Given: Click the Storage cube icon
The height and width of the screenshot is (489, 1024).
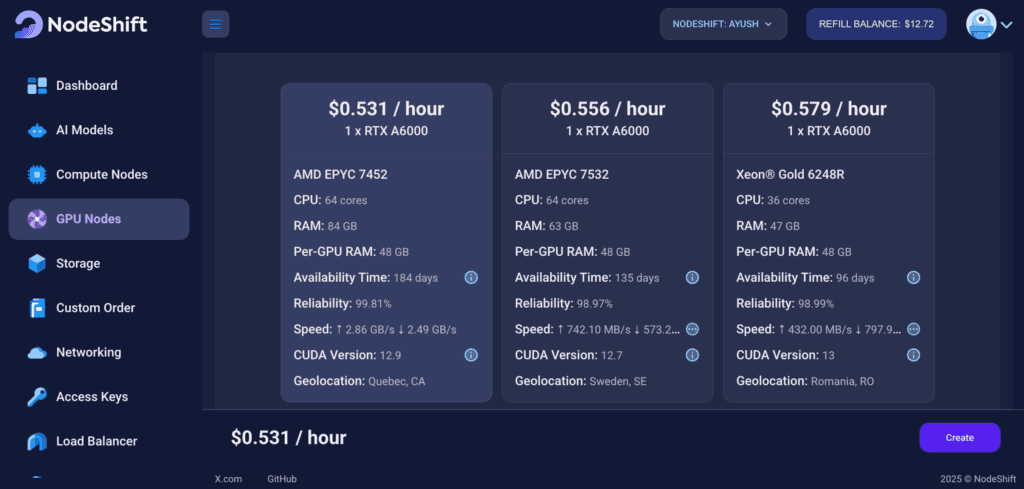Looking at the screenshot, I should coord(37,264).
